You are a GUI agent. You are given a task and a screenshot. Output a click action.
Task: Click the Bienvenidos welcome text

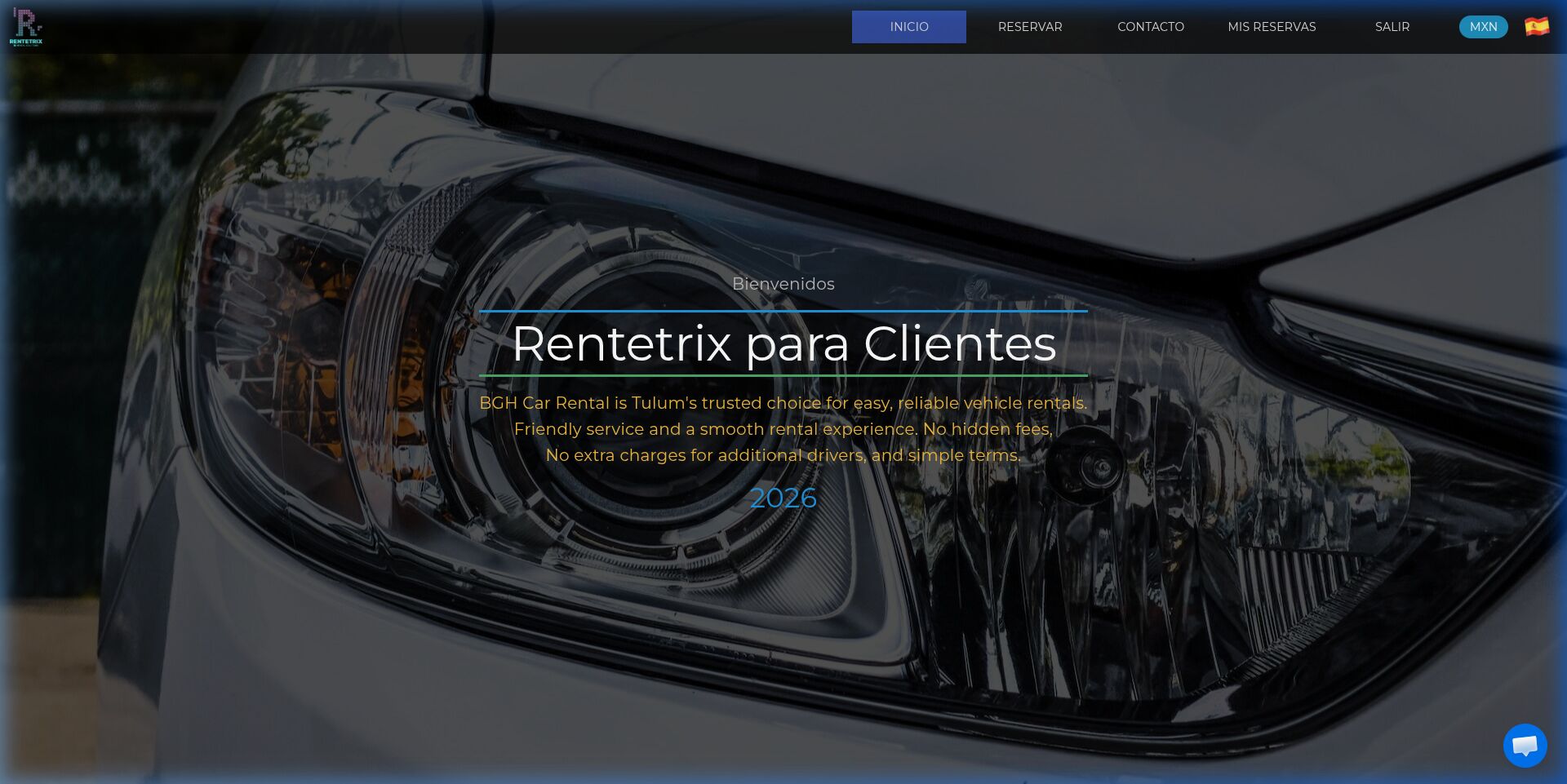click(783, 284)
